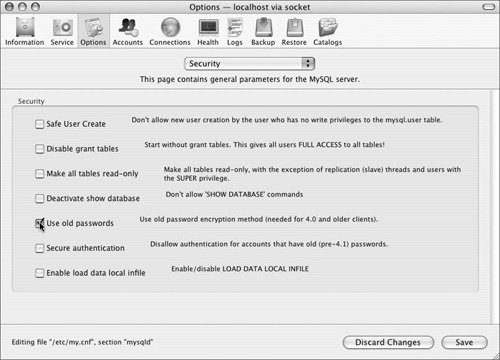This screenshot has width=500, height=360.
Task: Open the Information toolbar icon
Action: point(25,27)
